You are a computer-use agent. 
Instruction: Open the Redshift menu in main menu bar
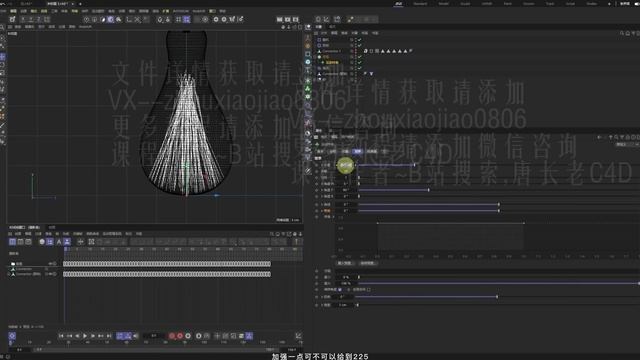tap(199, 11)
